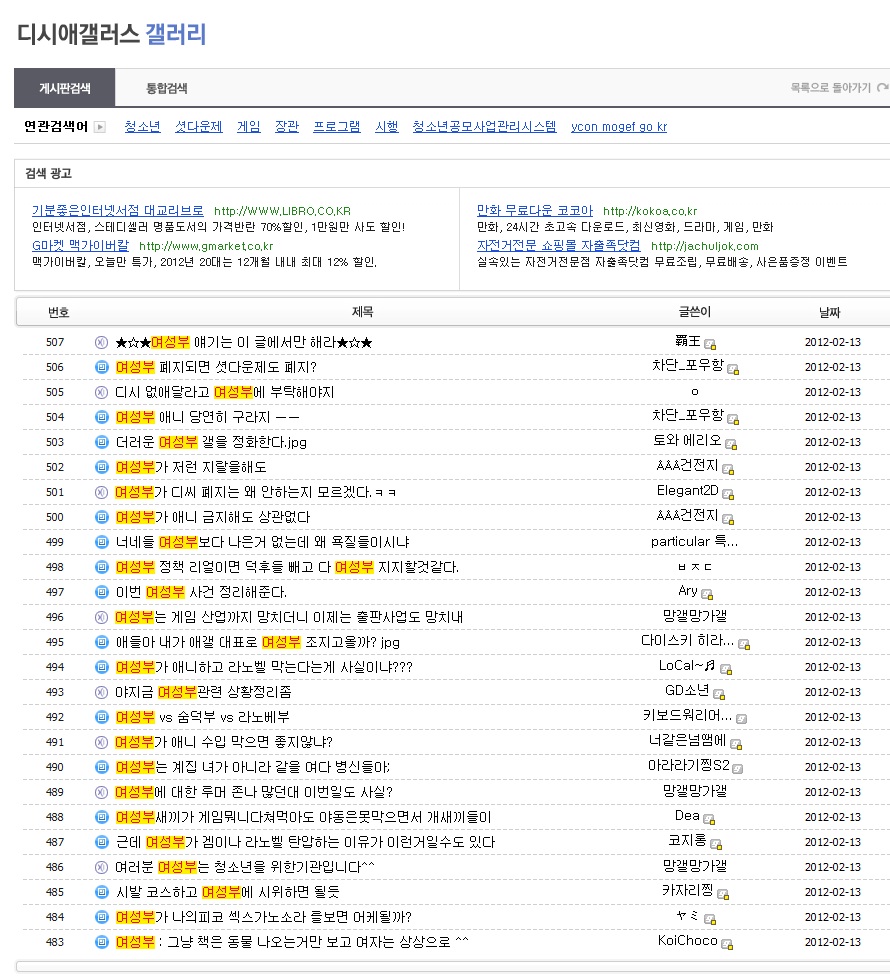
Task: Click the 제목 column header
Action: point(363,312)
